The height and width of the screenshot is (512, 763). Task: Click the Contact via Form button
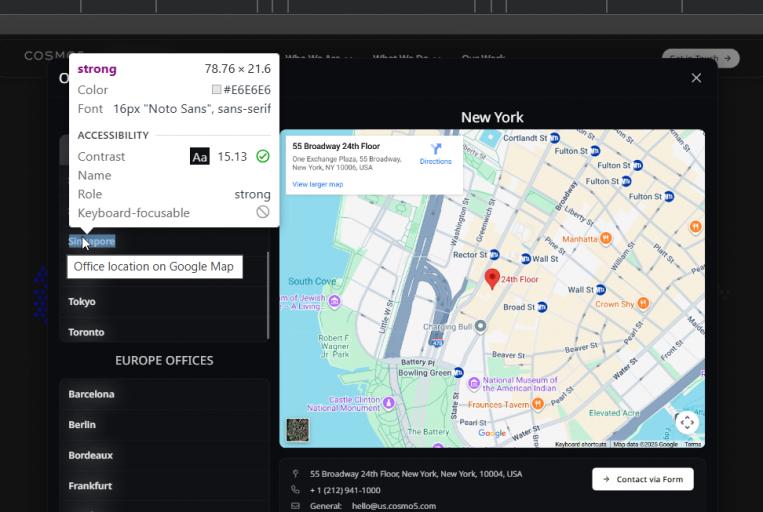643,479
